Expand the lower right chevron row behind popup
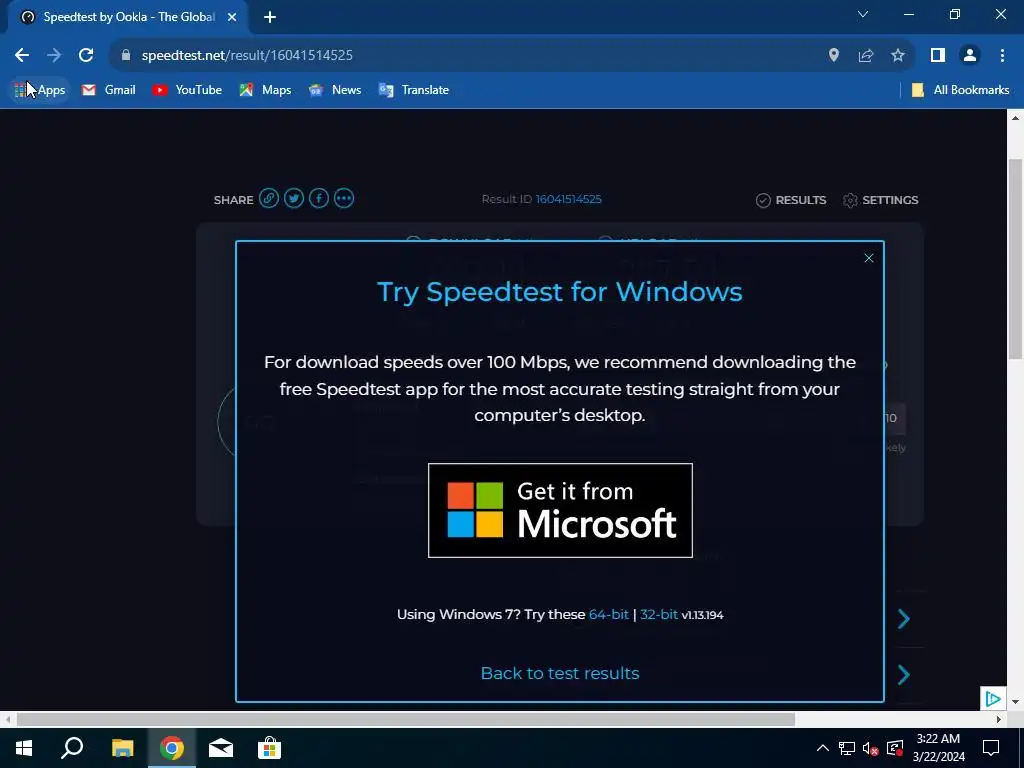 904,675
